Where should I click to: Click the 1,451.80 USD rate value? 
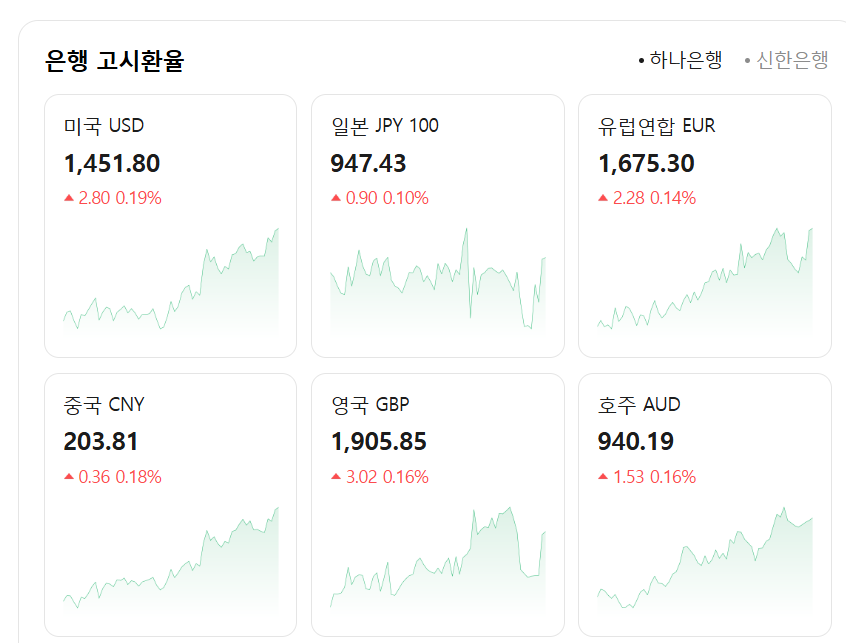pyautogui.click(x=110, y=162)
